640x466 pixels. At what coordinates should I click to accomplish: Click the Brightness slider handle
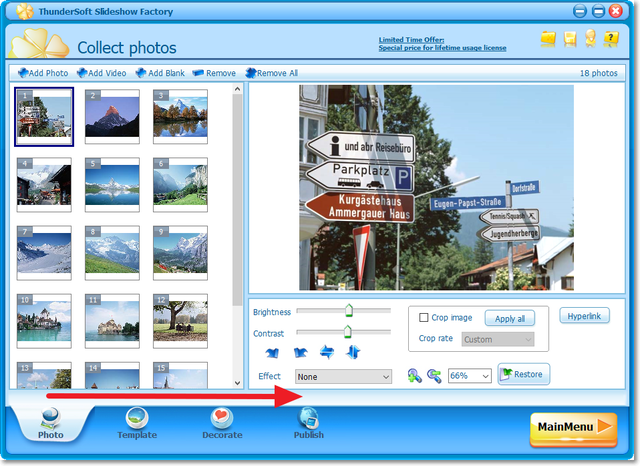click(348, 310)
